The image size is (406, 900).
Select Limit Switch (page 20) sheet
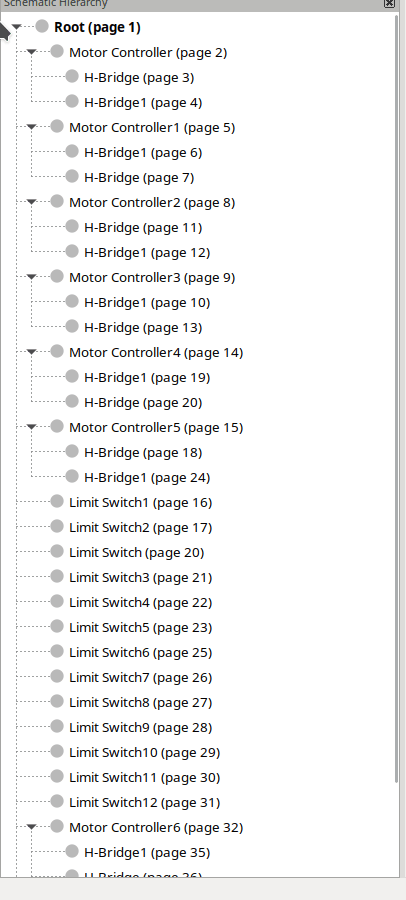(x=137, y=553)
